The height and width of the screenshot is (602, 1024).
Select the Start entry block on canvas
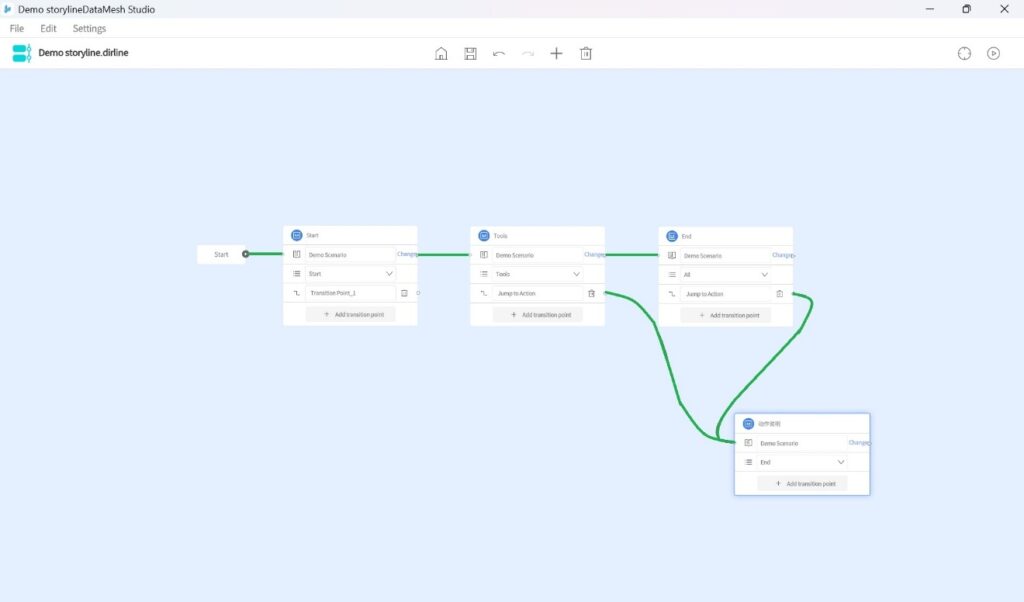(x=221, y=255)
